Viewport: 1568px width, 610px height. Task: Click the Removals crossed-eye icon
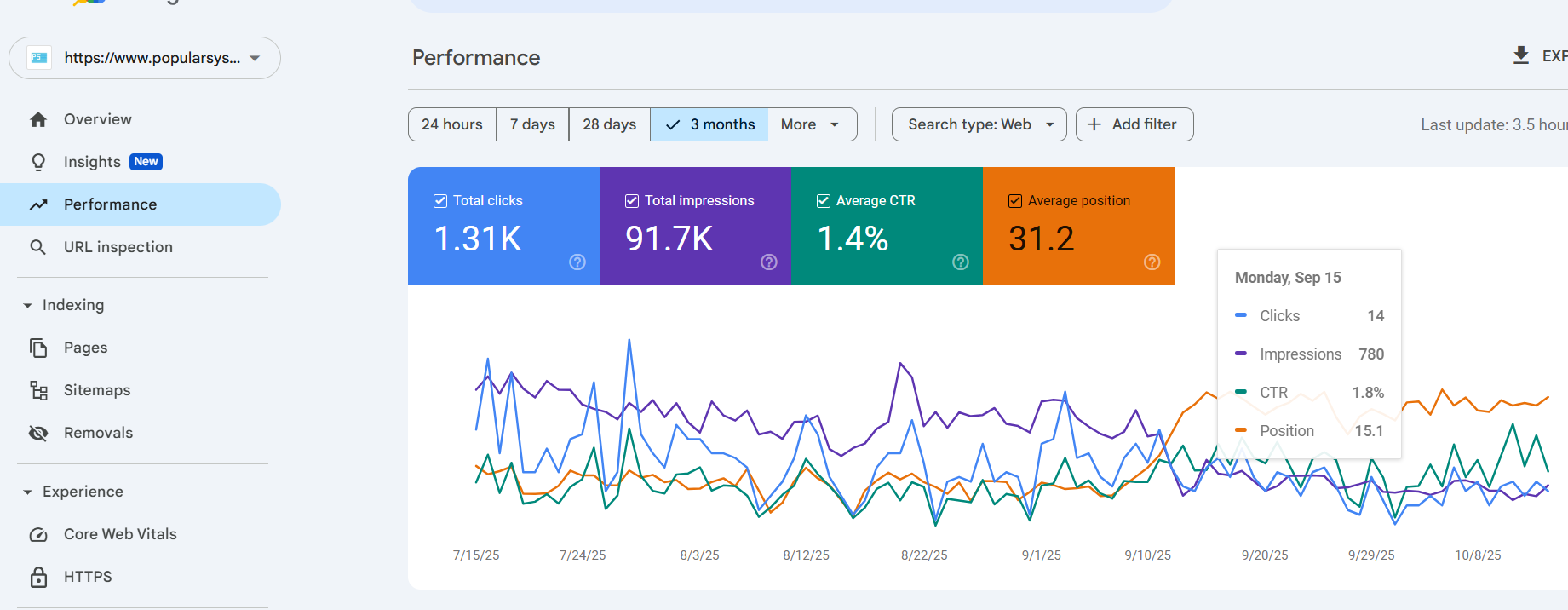click(x=38, y=433)
